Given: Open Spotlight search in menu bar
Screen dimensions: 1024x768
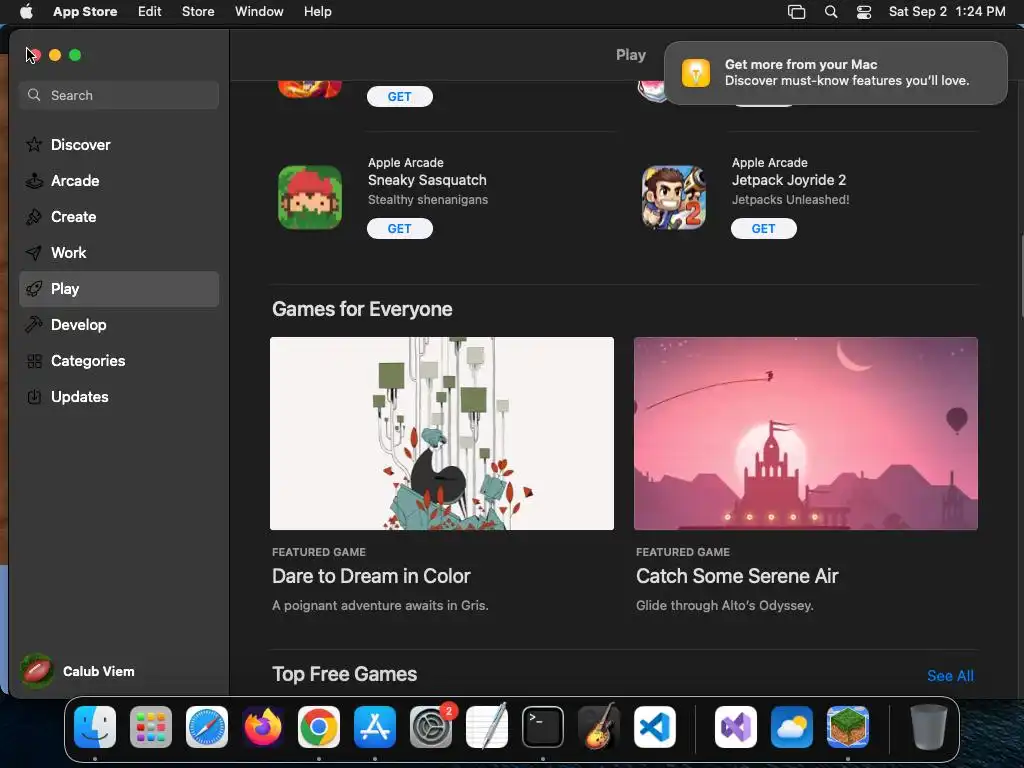Looking at the screenshot, I should [831, 12].
